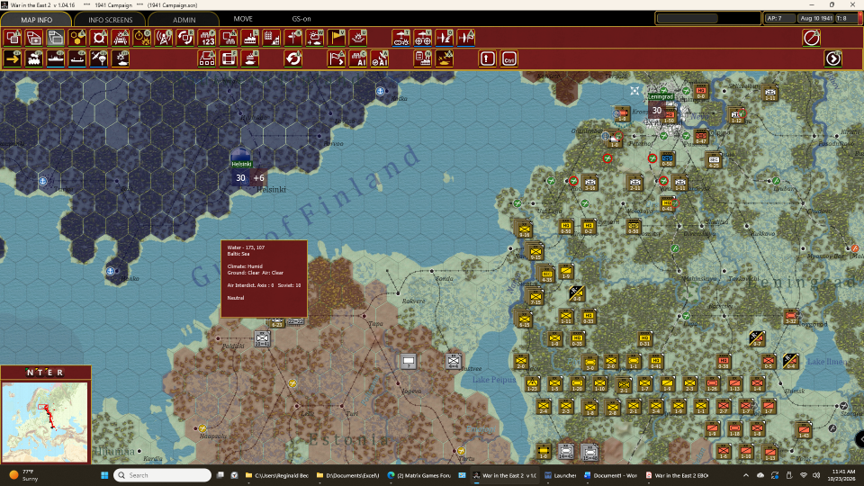This screenshot has width=864, height=486.
Task: Click the aircraft with flag icon
Action: (x=466, y=37)
